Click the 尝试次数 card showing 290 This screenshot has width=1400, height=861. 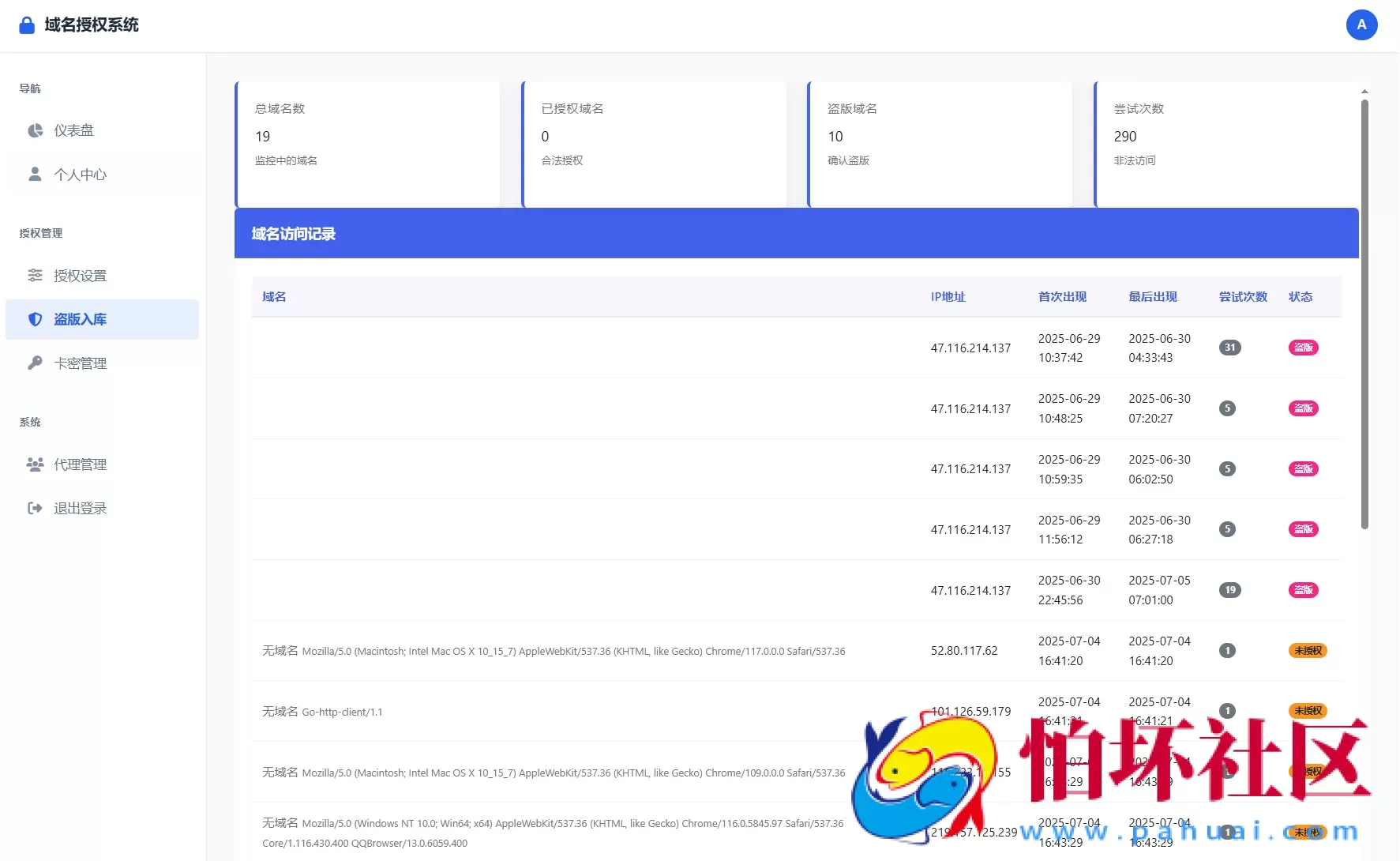pos(1225,144)
